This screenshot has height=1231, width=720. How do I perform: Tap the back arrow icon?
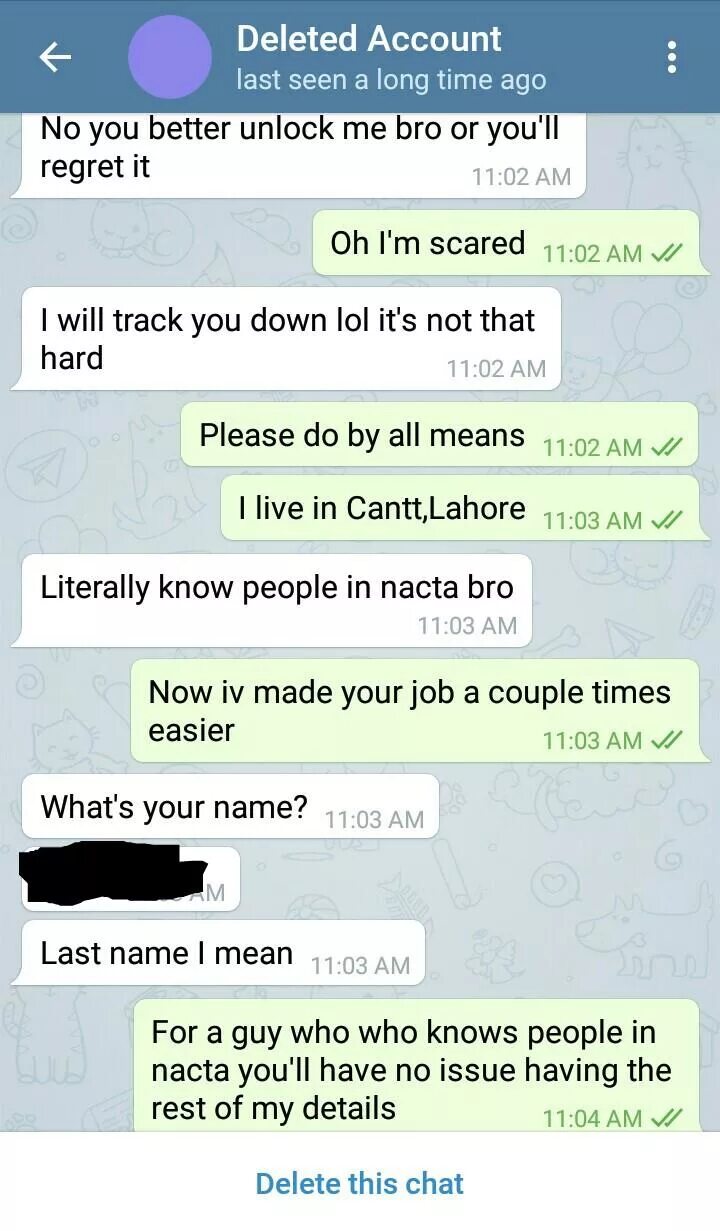(55, 57)
